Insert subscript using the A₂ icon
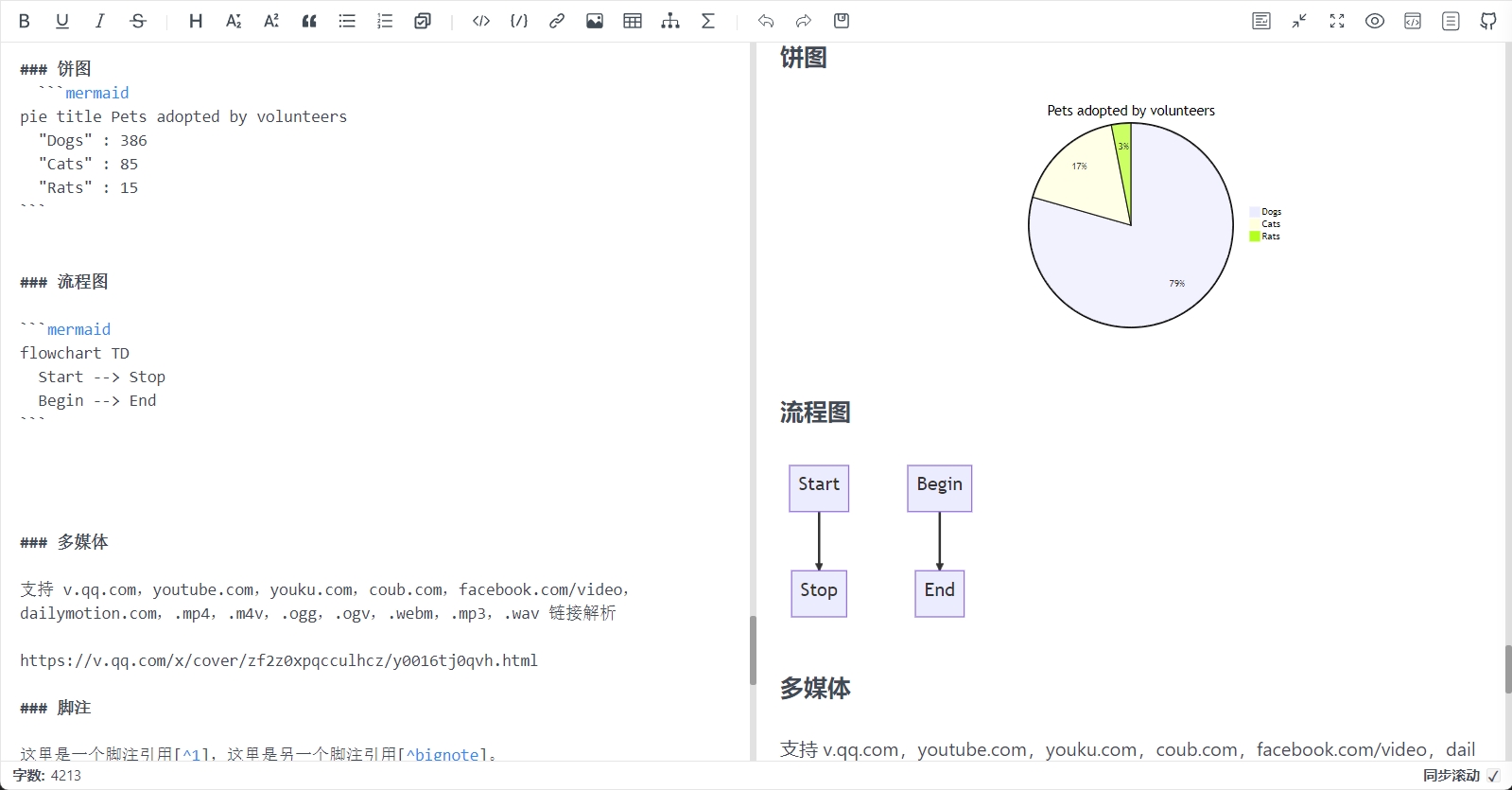Screen dimensions: 1512x790 234,21
